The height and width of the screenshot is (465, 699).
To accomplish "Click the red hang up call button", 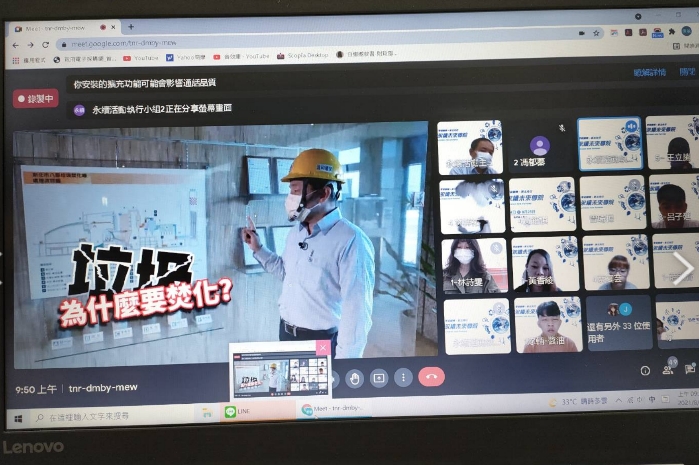I will point(432,377).
